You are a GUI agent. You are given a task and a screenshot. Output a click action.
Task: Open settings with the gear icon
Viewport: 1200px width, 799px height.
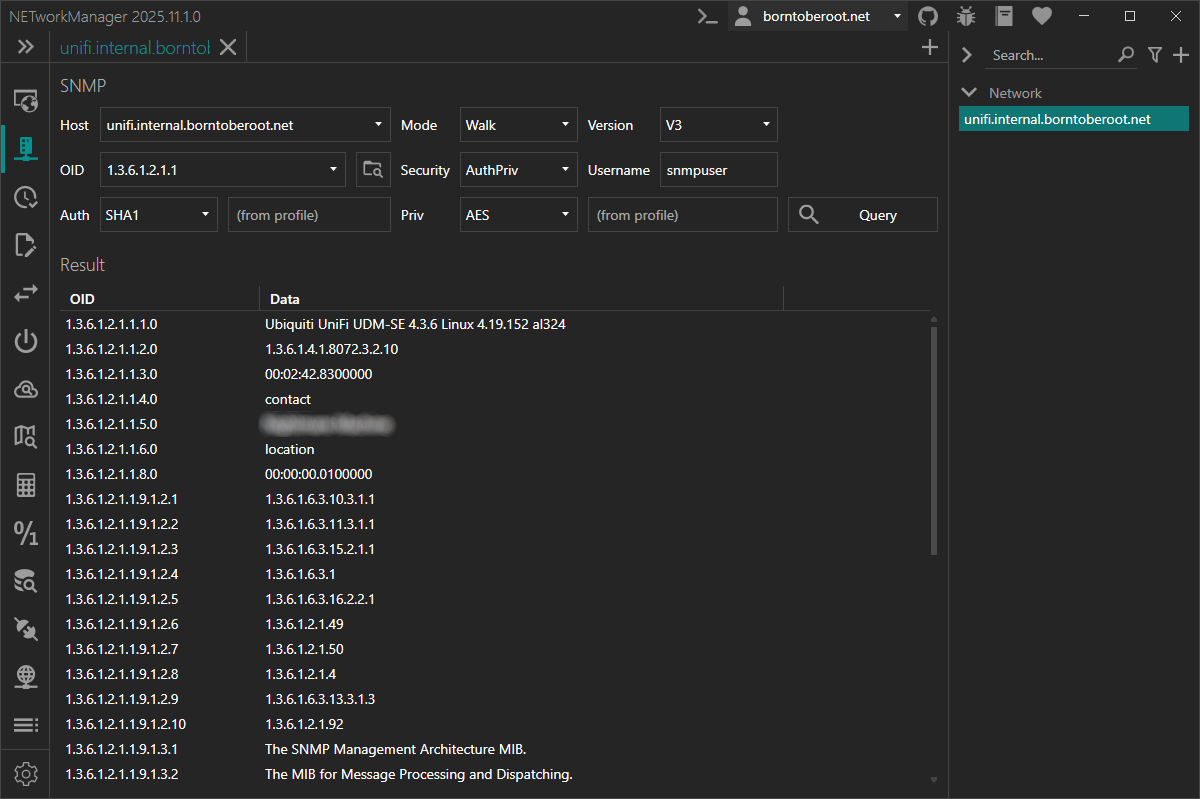(x=26, y=773)
